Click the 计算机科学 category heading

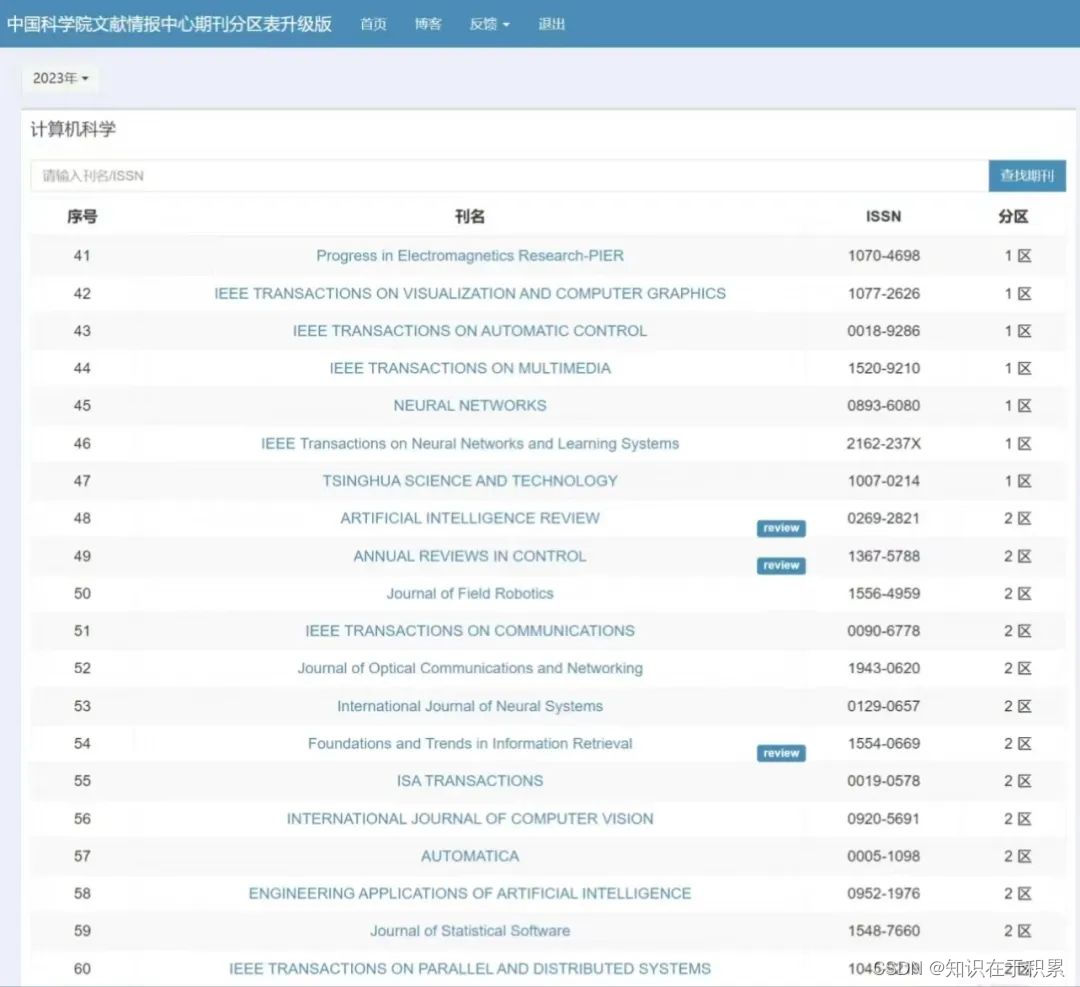click(73, 129)
